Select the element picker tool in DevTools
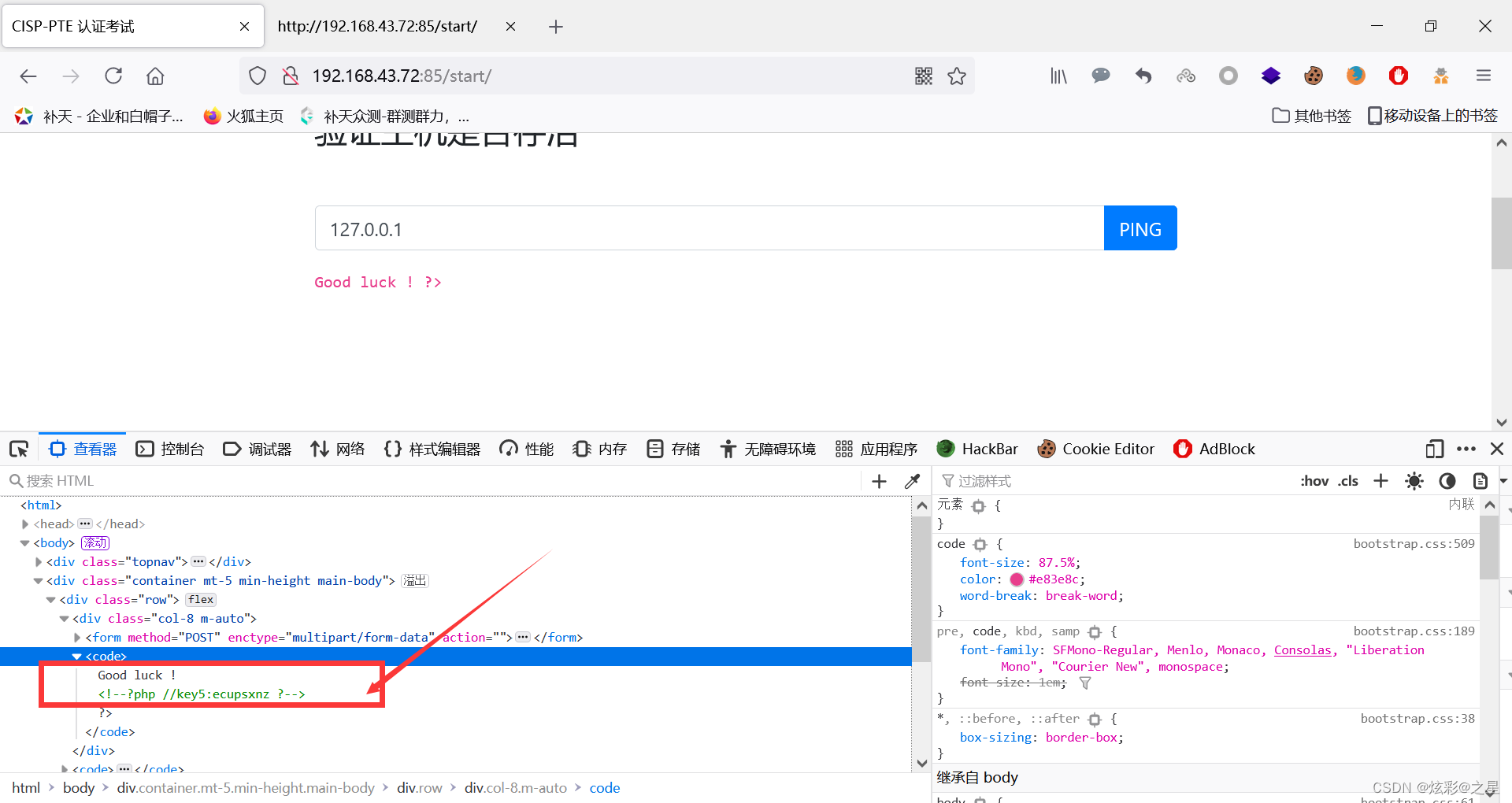1512x803 pixels. 18,448
